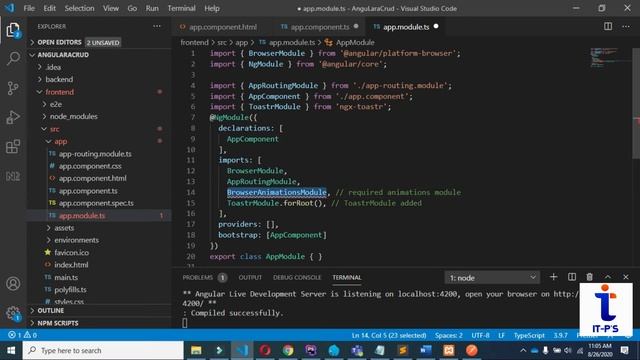Open the Terminal menu
This screenshot has height=360, width=640.
182,8
